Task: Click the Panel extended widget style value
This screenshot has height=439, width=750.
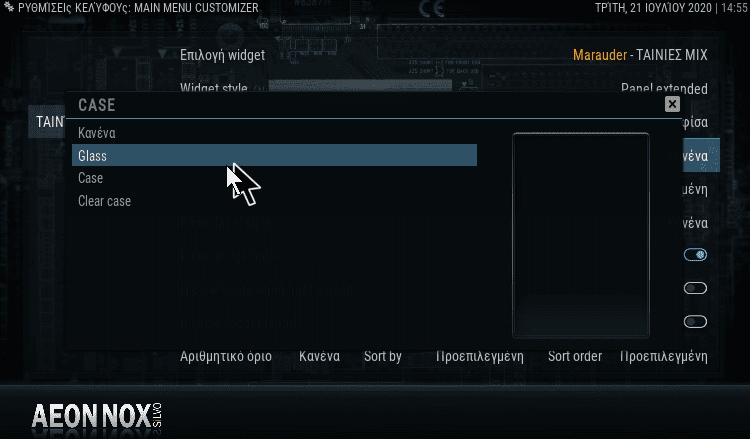Action: tap(664, 88)
